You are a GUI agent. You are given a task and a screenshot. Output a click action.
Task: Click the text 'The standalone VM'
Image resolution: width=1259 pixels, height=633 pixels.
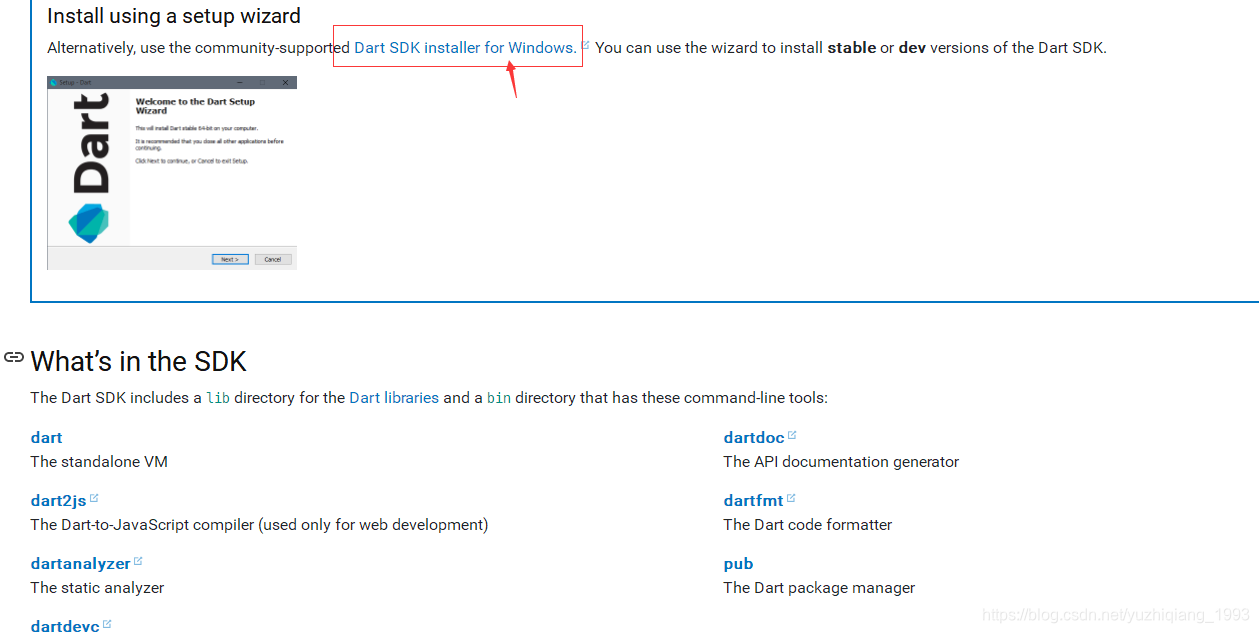point(99,462)
